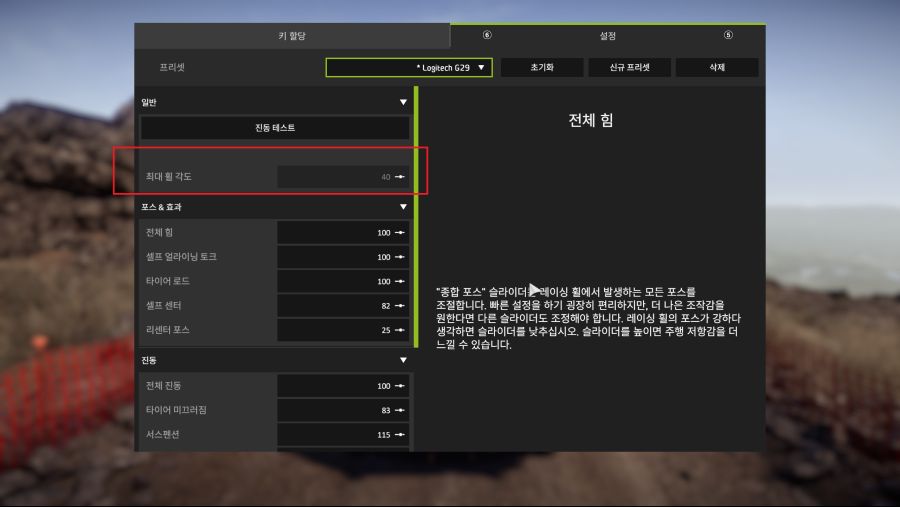This screenshot has height=507, width=900.
Task: Switch to the 키 할당 tab
Action: (x=292, y=36)
